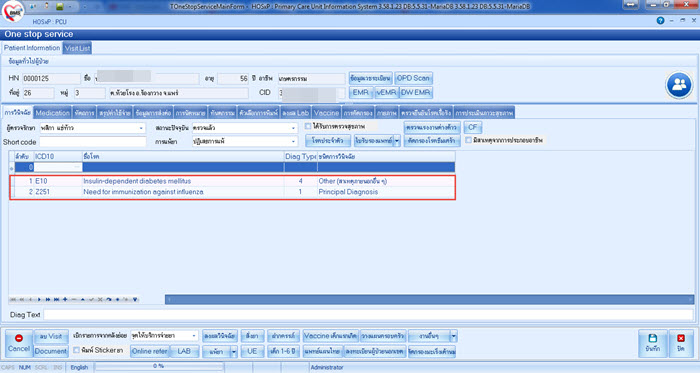Open the help question mark icon

(x=660, y=21)
